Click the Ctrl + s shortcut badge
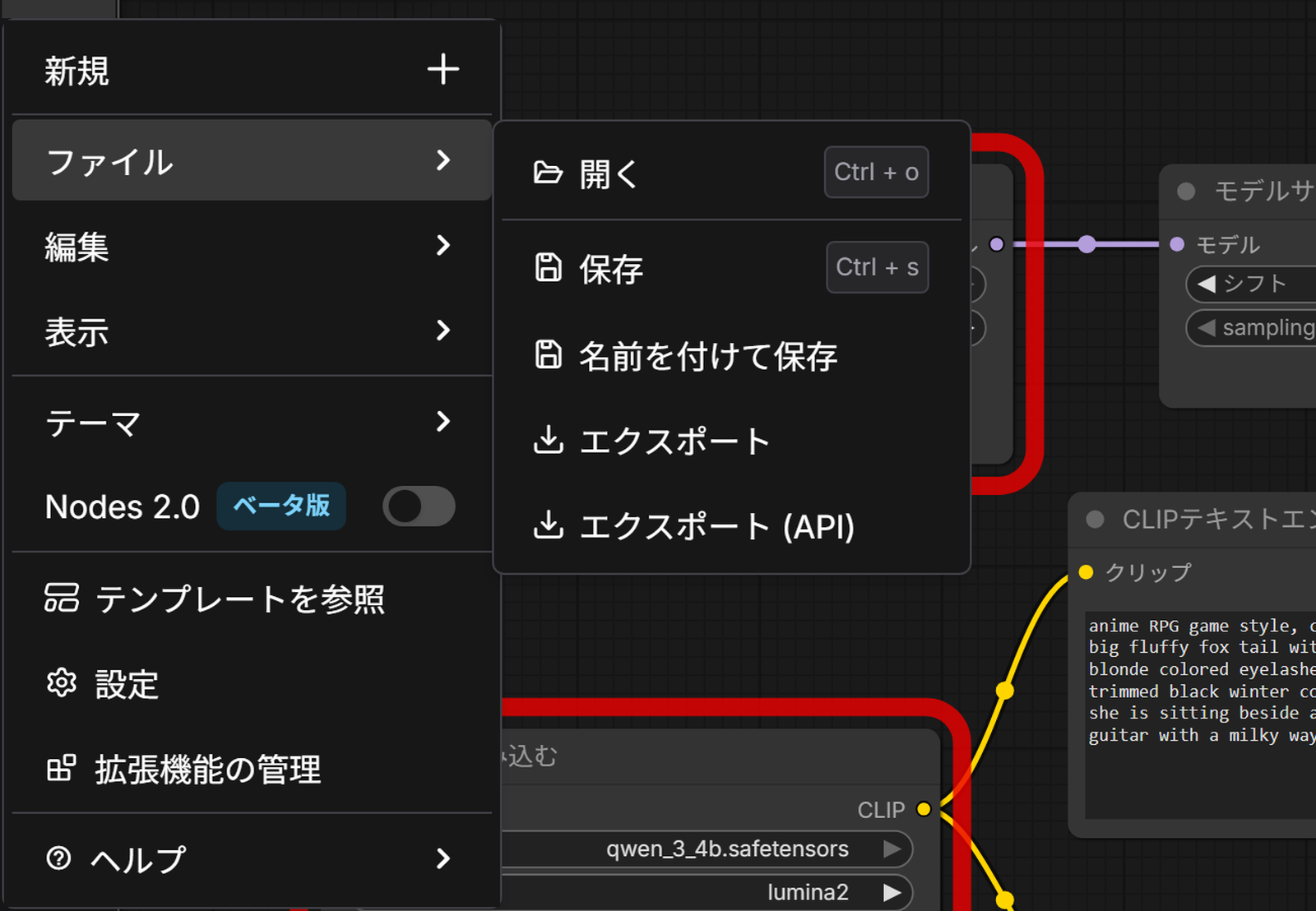The width and height of the screenshot is (1316, 911). pyautogui.click(x=878, y=267)
